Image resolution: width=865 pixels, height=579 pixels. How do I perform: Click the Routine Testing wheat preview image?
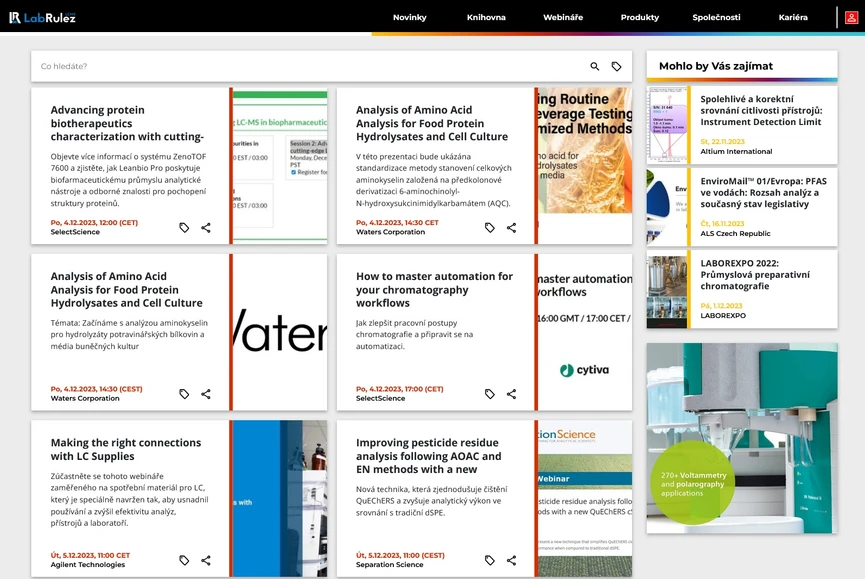coord(585,165)
